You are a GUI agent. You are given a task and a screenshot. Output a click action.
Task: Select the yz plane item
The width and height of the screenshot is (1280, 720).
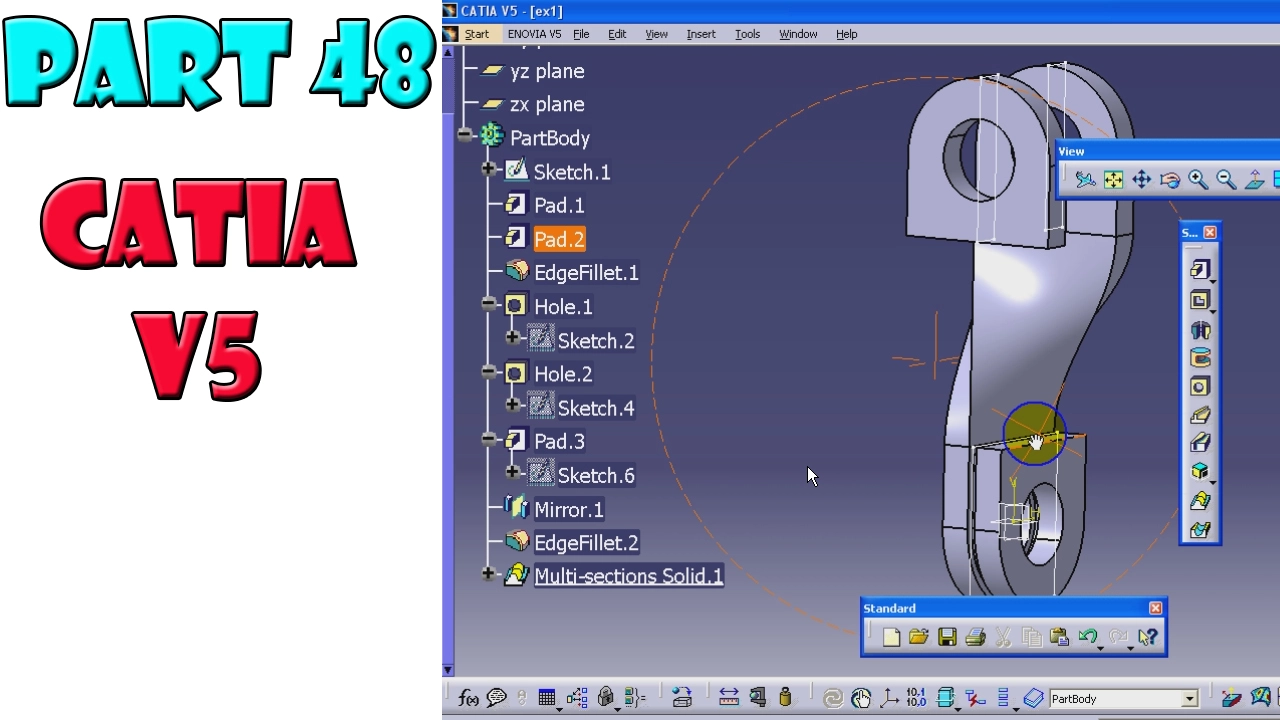[x=547, y=72]
